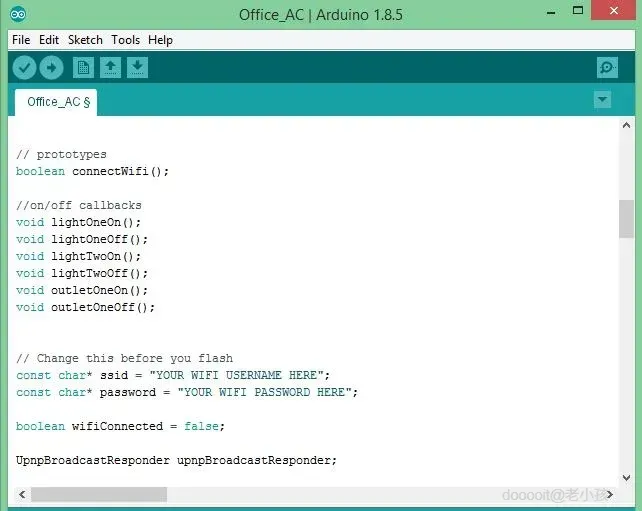This screenshot has height=511, width=642.
Task: Create a new sketch with New icon
Action: click(84, 68)
